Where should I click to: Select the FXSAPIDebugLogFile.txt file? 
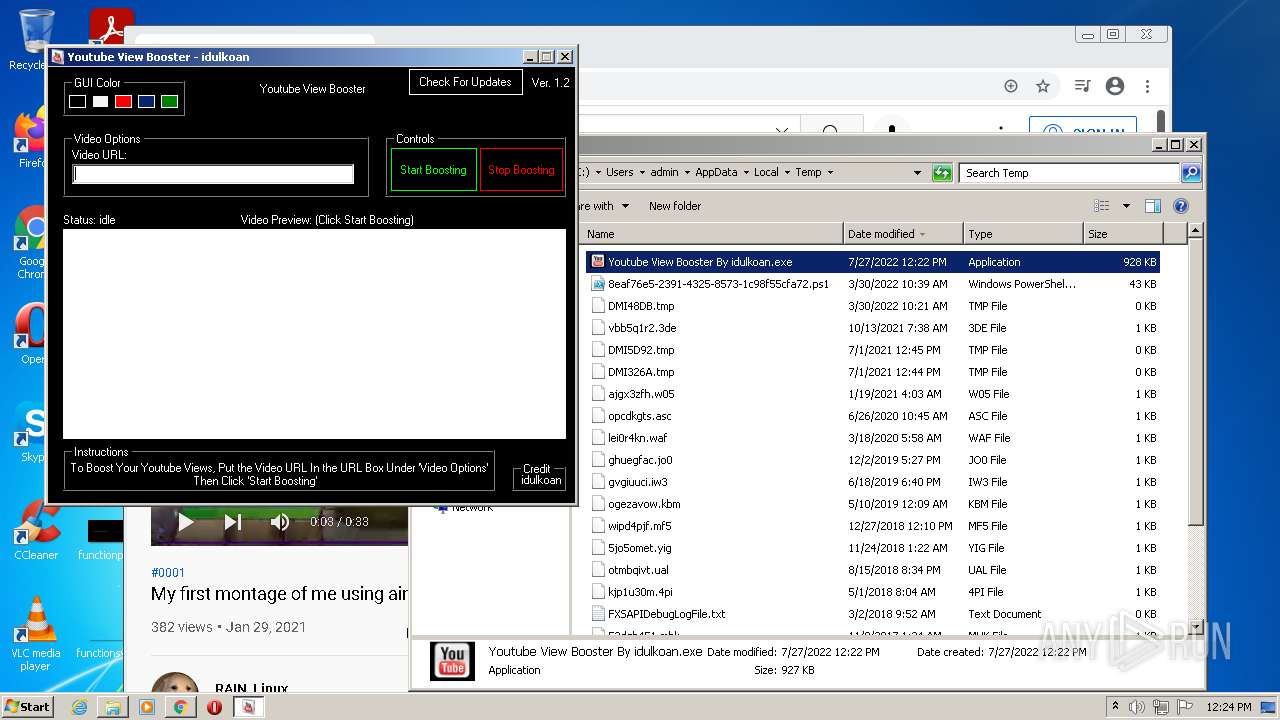(873, 614)
